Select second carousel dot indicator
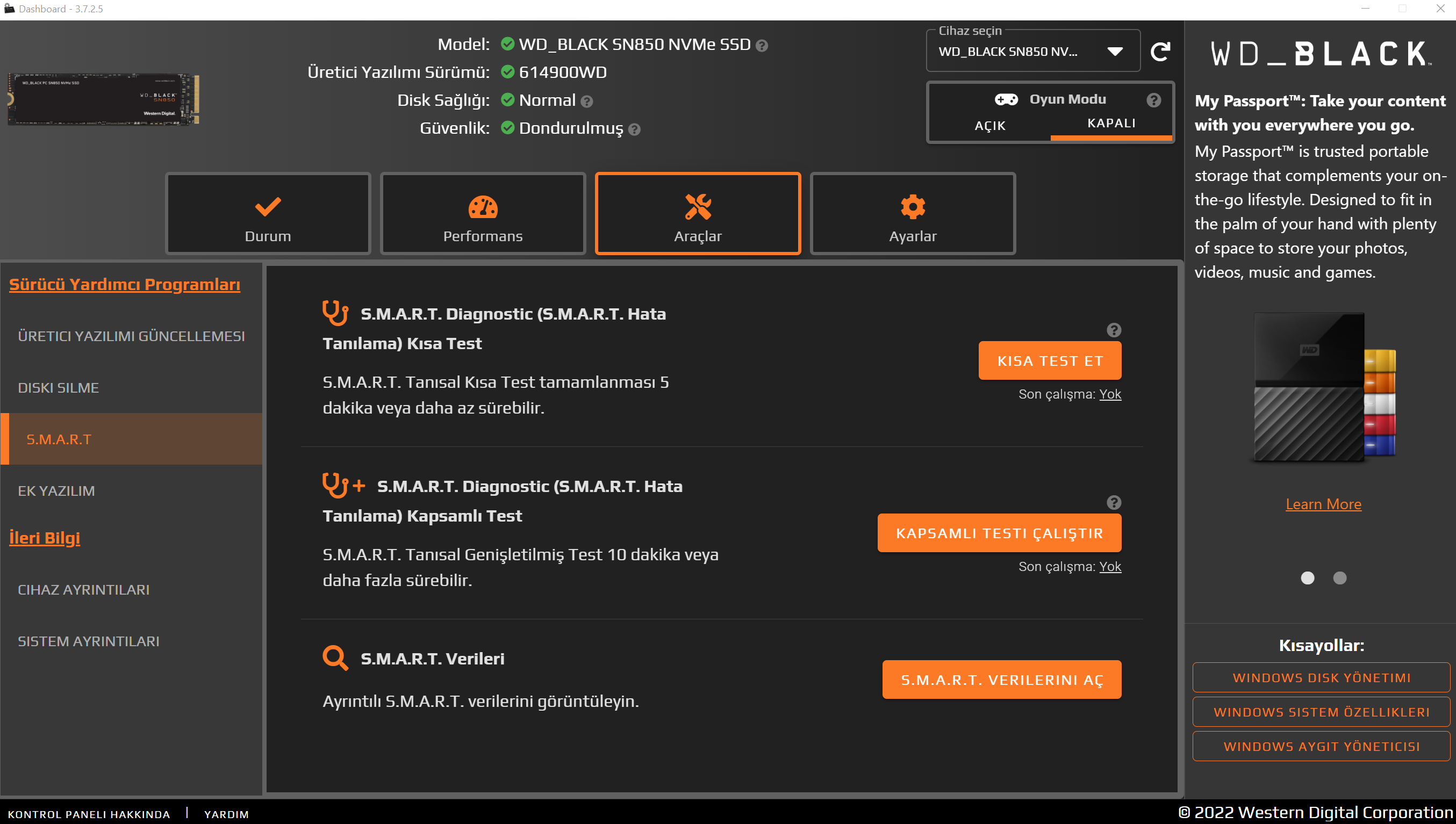 (x=1339, y=578)
